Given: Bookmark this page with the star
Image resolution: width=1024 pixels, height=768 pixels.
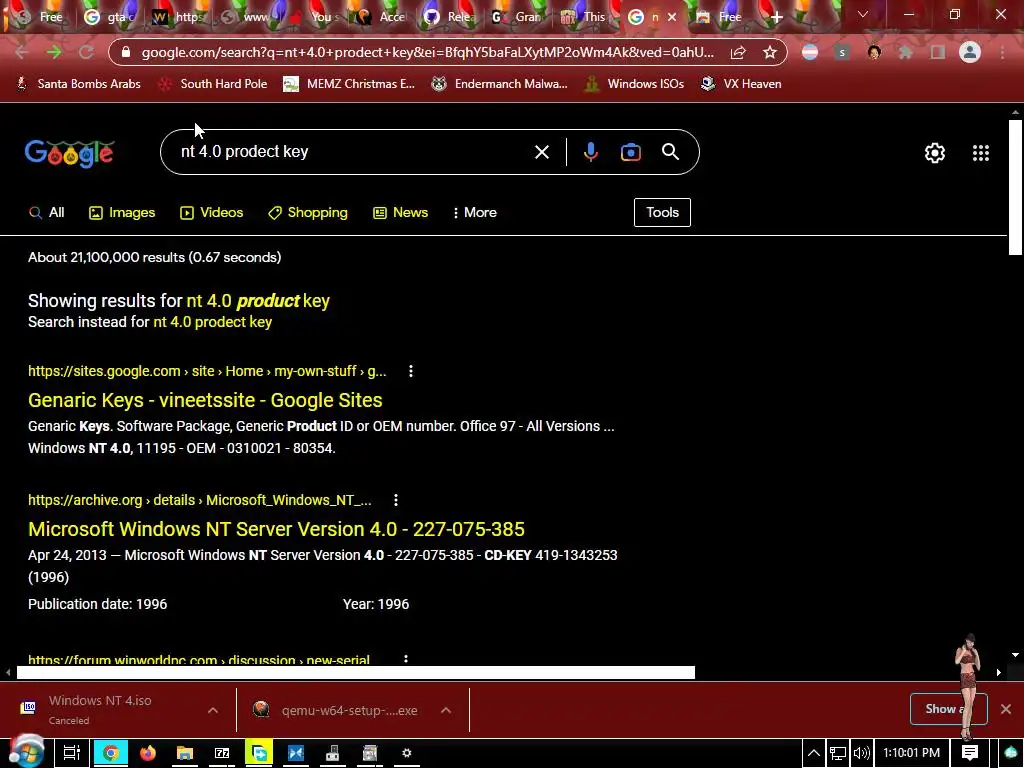Looking at the screenshot, I should click(770, 52).
